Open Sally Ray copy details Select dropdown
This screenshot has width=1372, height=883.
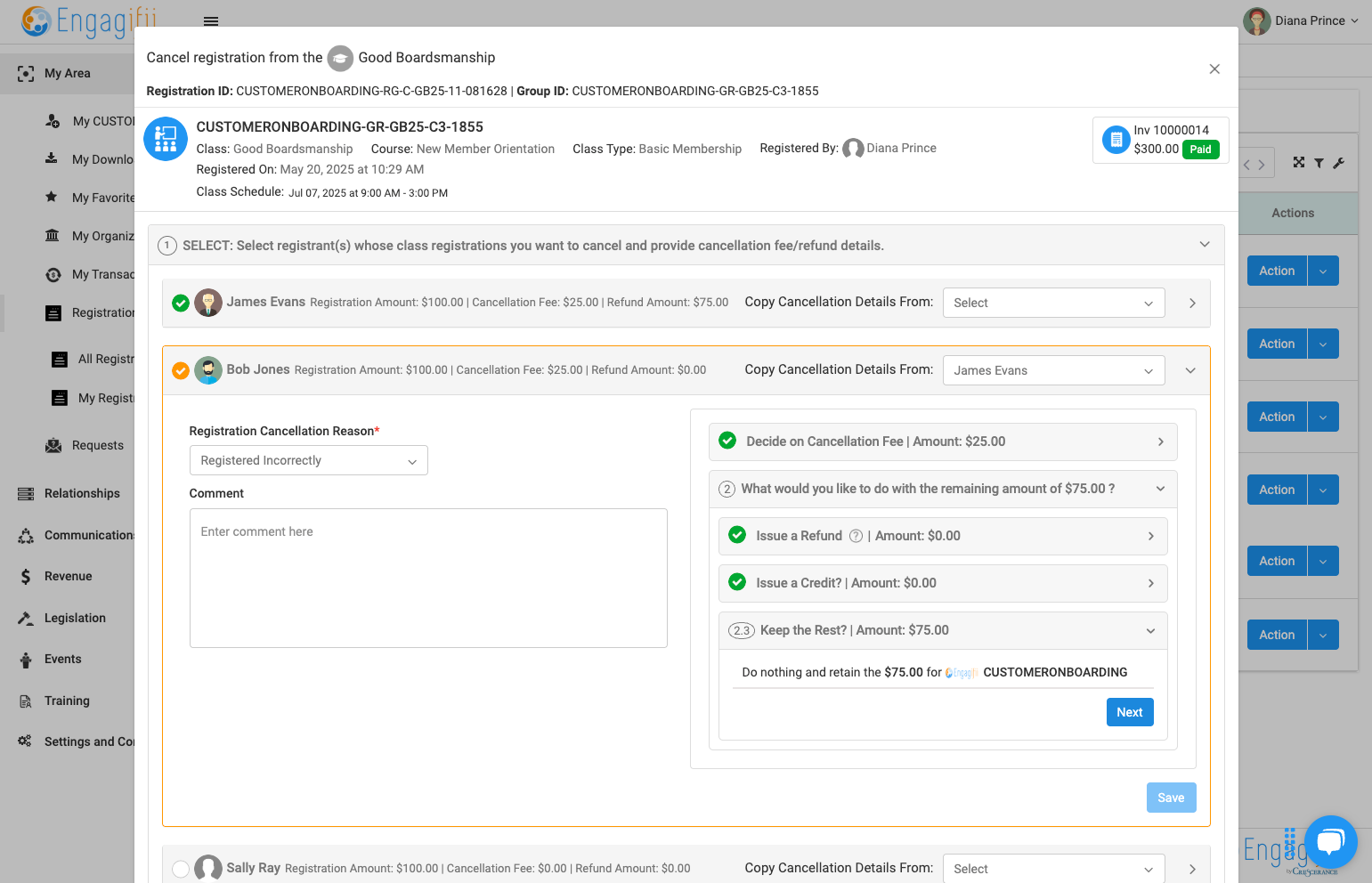(x=1053, y=869)
